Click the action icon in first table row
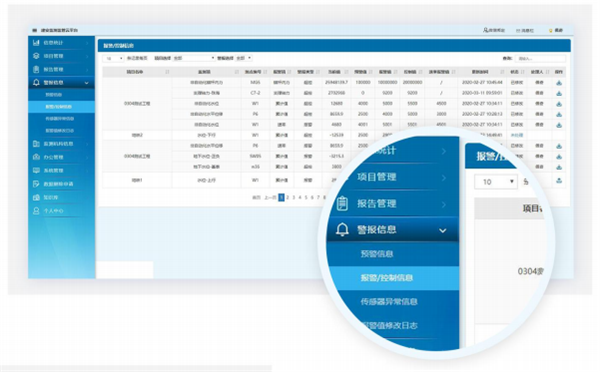The height and width of the screenshot is (372, 600). tap(559, 83)
